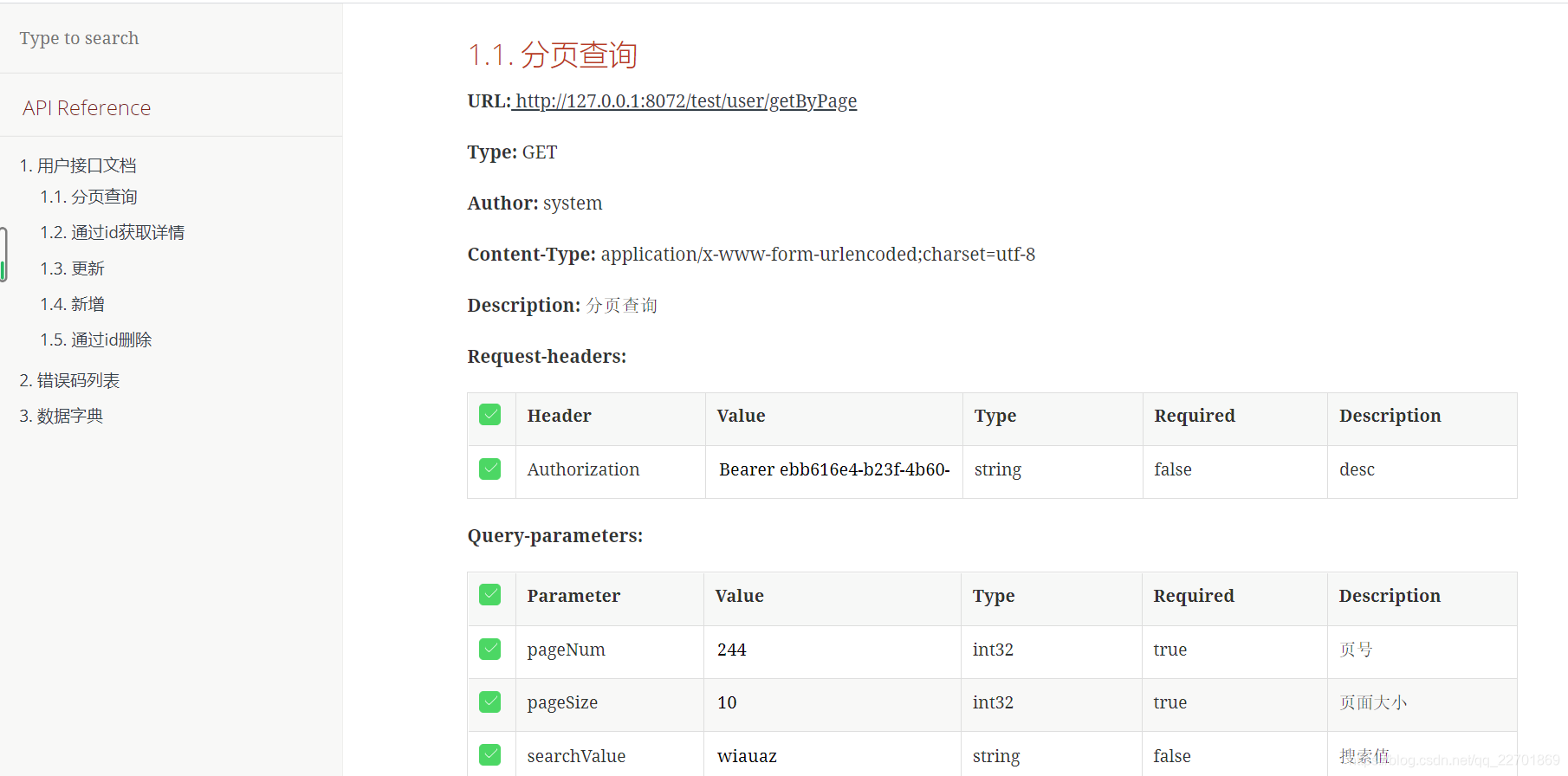Edit the Authorization Bearer token value field

(x=834, y=469)
